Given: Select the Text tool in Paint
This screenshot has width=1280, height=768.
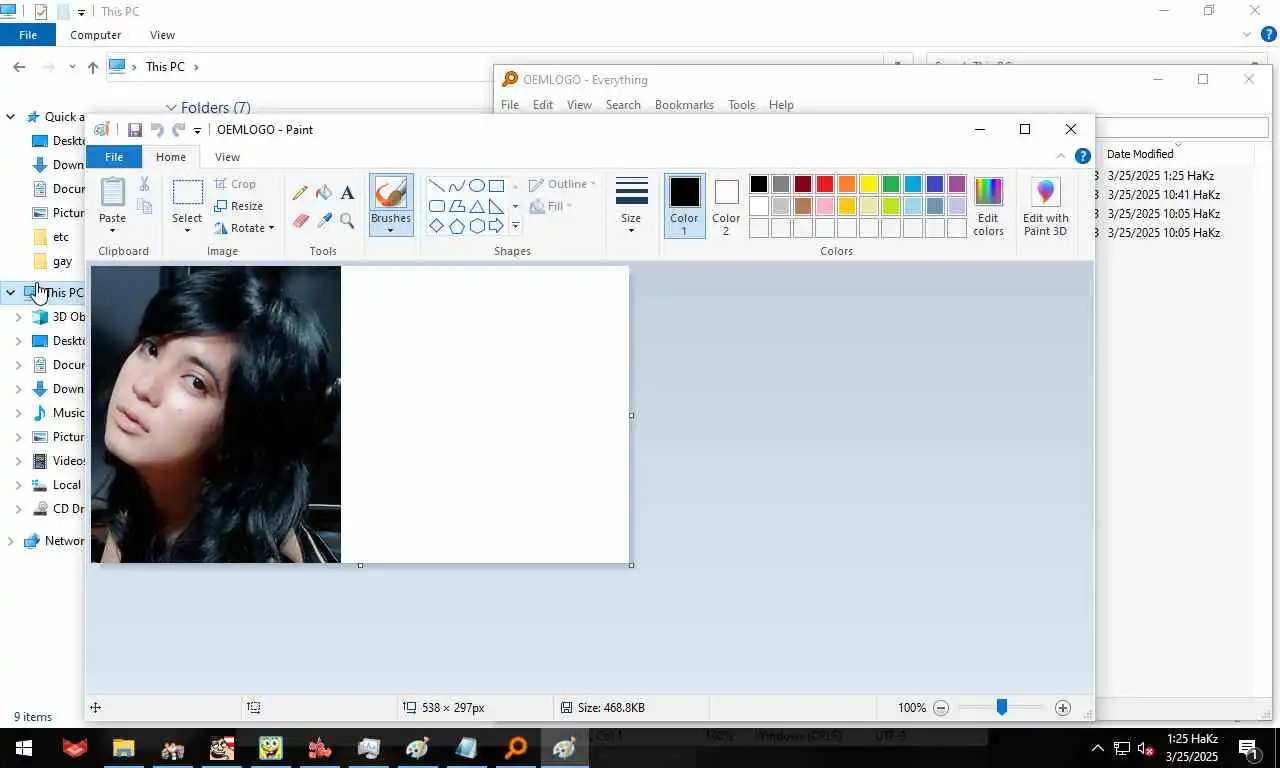Looking at the screenshot, I should tap(347, 193).
